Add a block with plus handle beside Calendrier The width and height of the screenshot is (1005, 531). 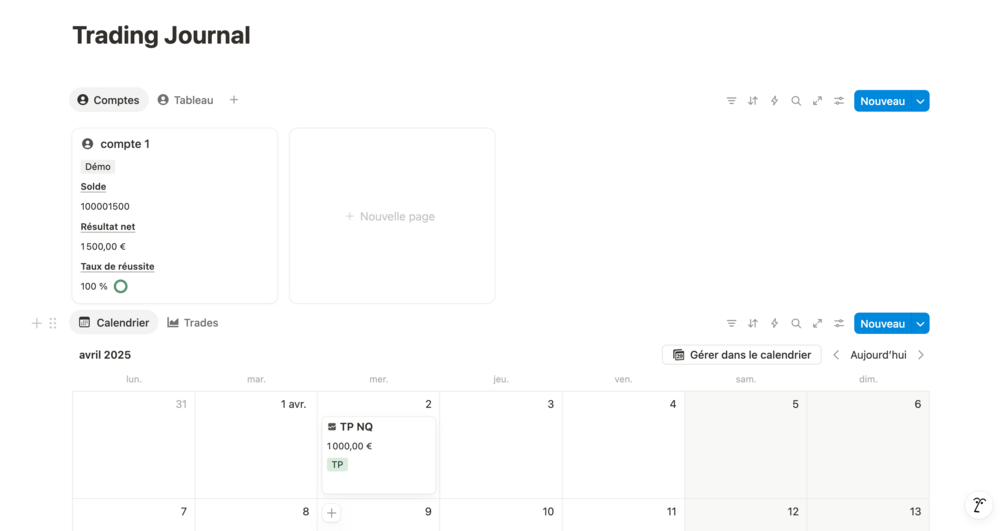point(37,323)
